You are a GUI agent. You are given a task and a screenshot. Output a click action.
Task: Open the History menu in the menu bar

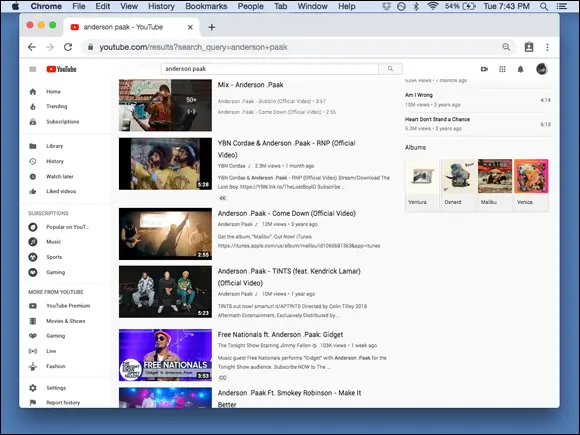coord(161,6)
